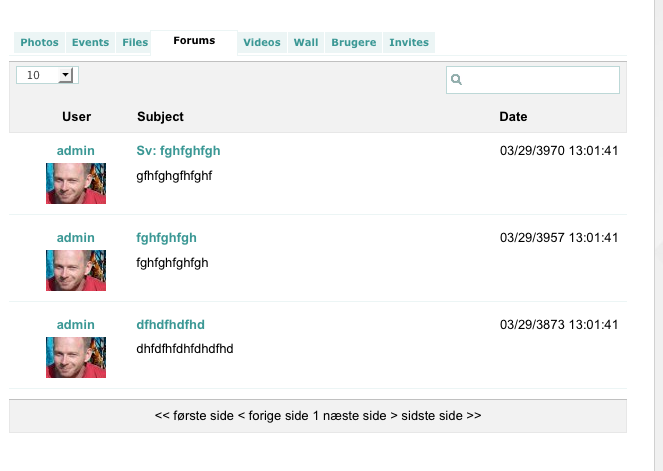Screen dimensions: 663x471
Task: Switch to the Brugere tab
Action: click(x=353, y=43)
